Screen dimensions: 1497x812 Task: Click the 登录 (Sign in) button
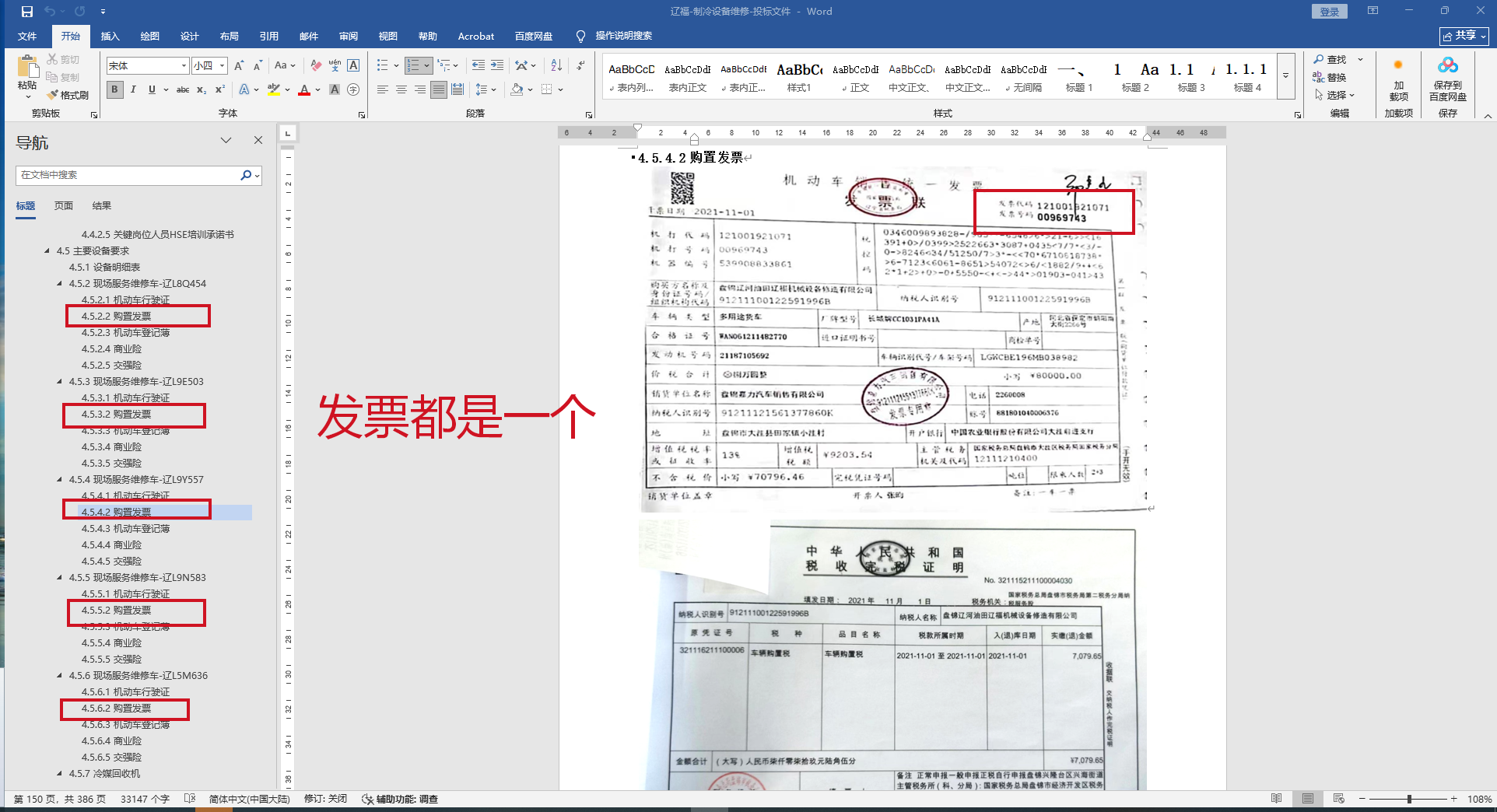(x=1329, y=12)
